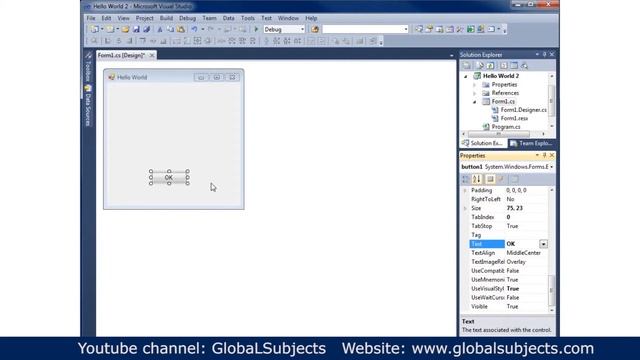The width and height of the screenshot is (640, 360).
Task: Select Form1.resx in Solution Explorer
Action: pyautogui.click(x=514, y=118)
